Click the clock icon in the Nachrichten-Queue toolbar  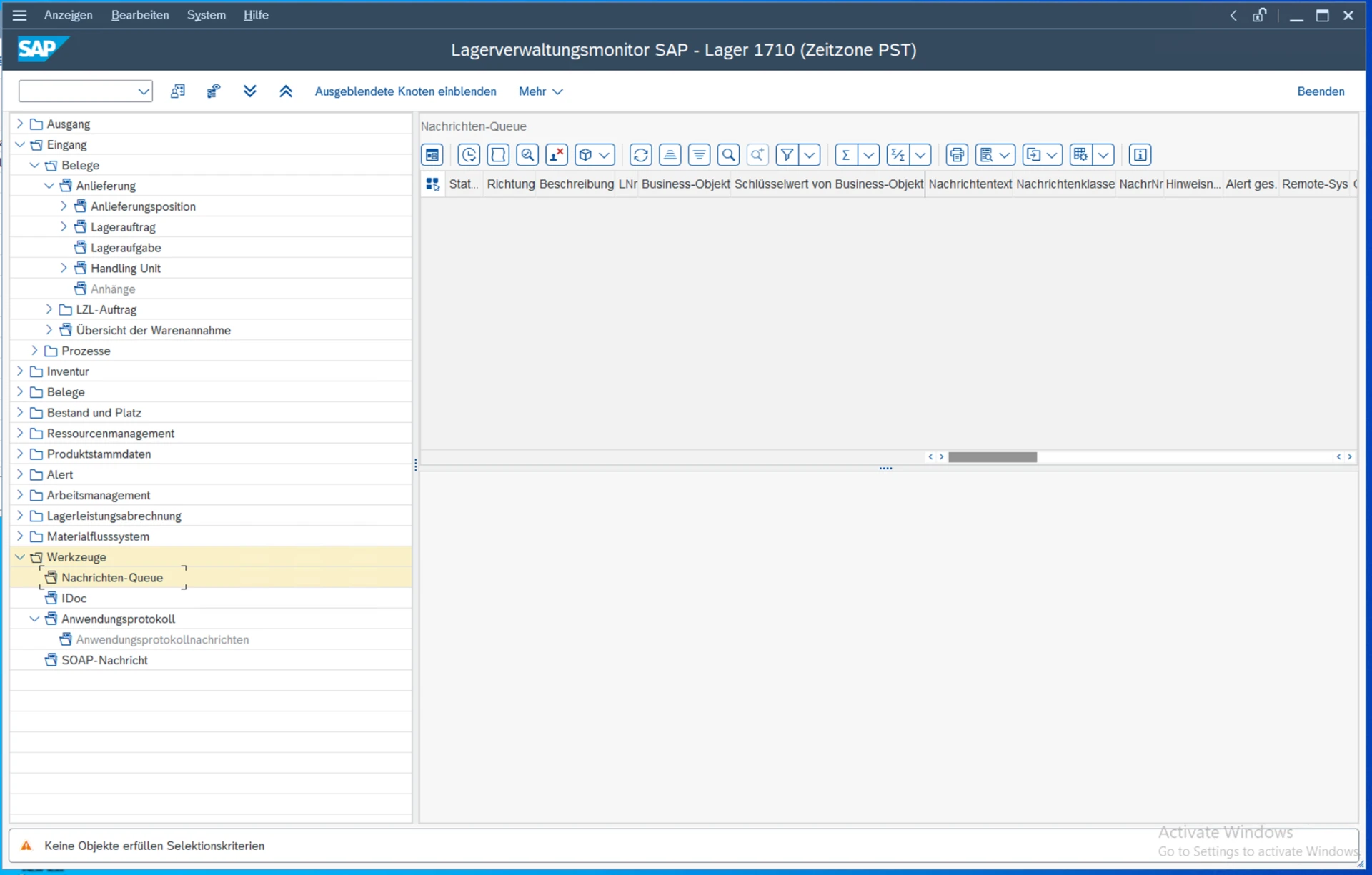tap(469, 155)
